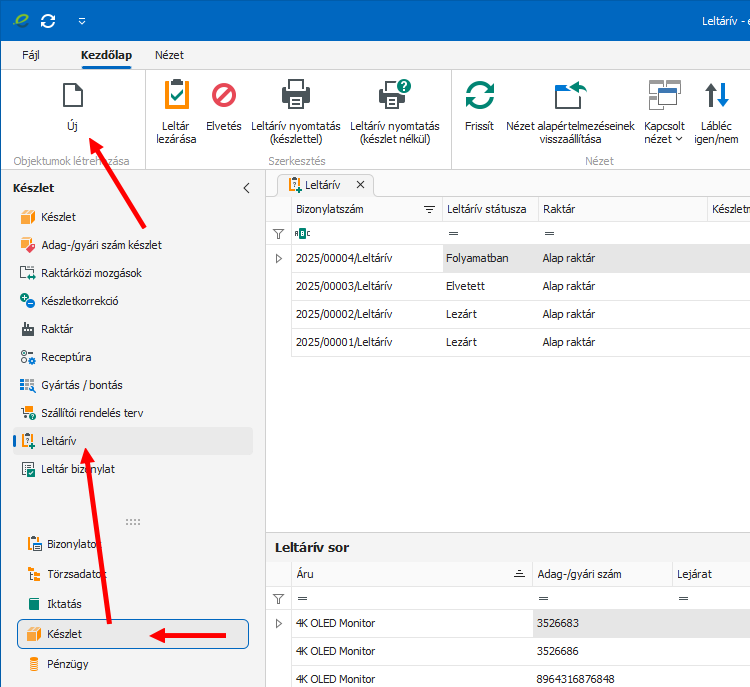The height and width of the screenshot is (687, 750).
Task: Open the quick access toolbar dropdown
Action: 82,20
